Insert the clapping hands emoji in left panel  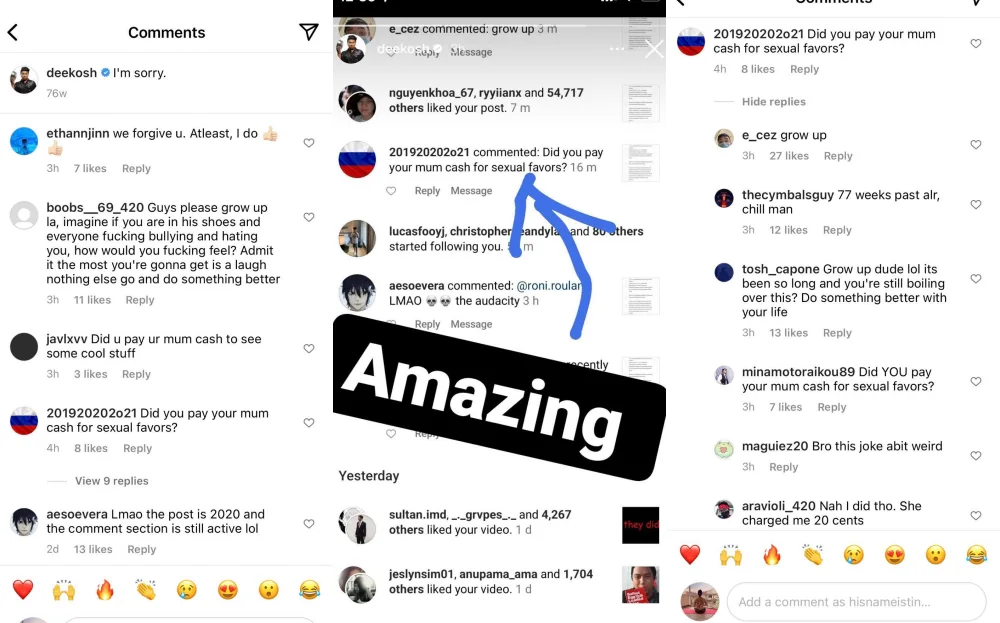click(x=146, y=590)
